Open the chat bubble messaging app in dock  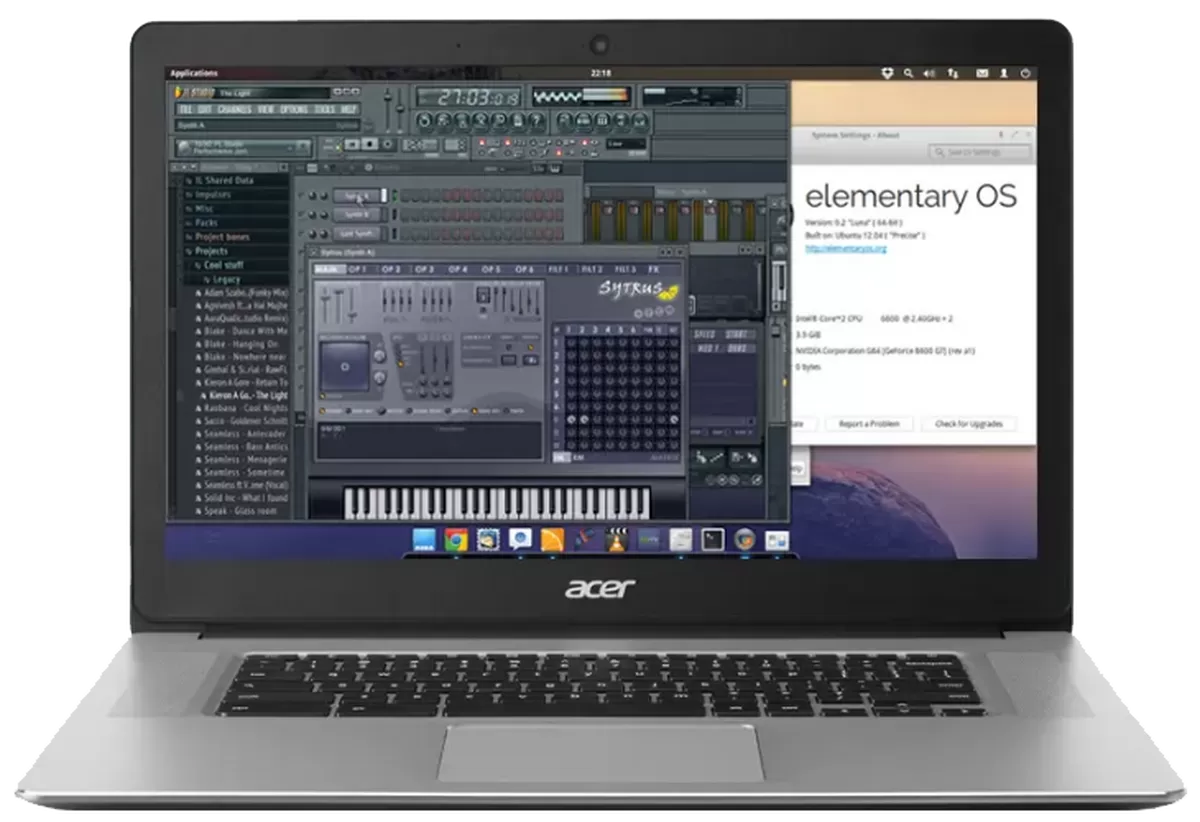pos(519,540)
